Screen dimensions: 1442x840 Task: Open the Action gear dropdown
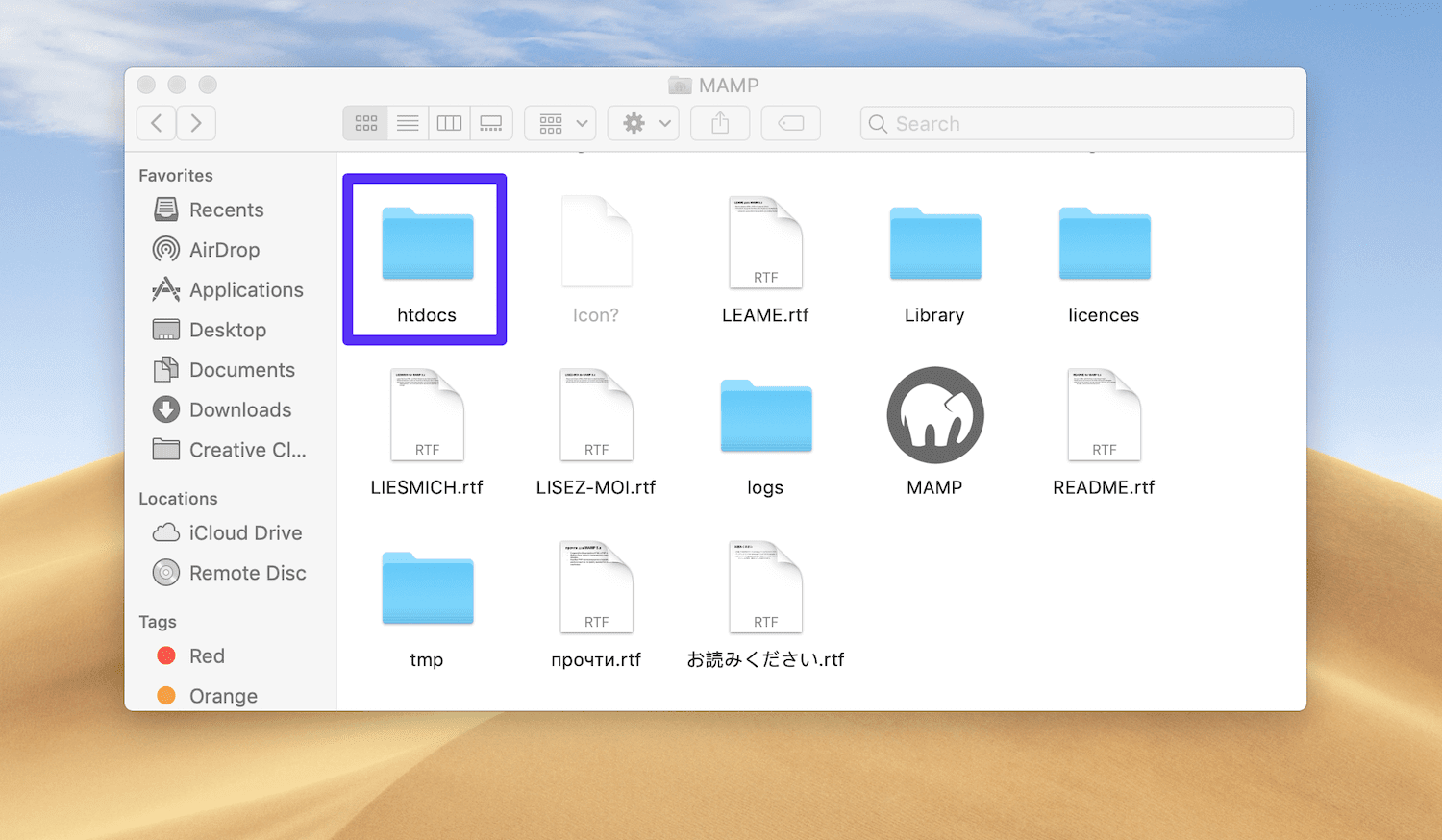[642, 122]
